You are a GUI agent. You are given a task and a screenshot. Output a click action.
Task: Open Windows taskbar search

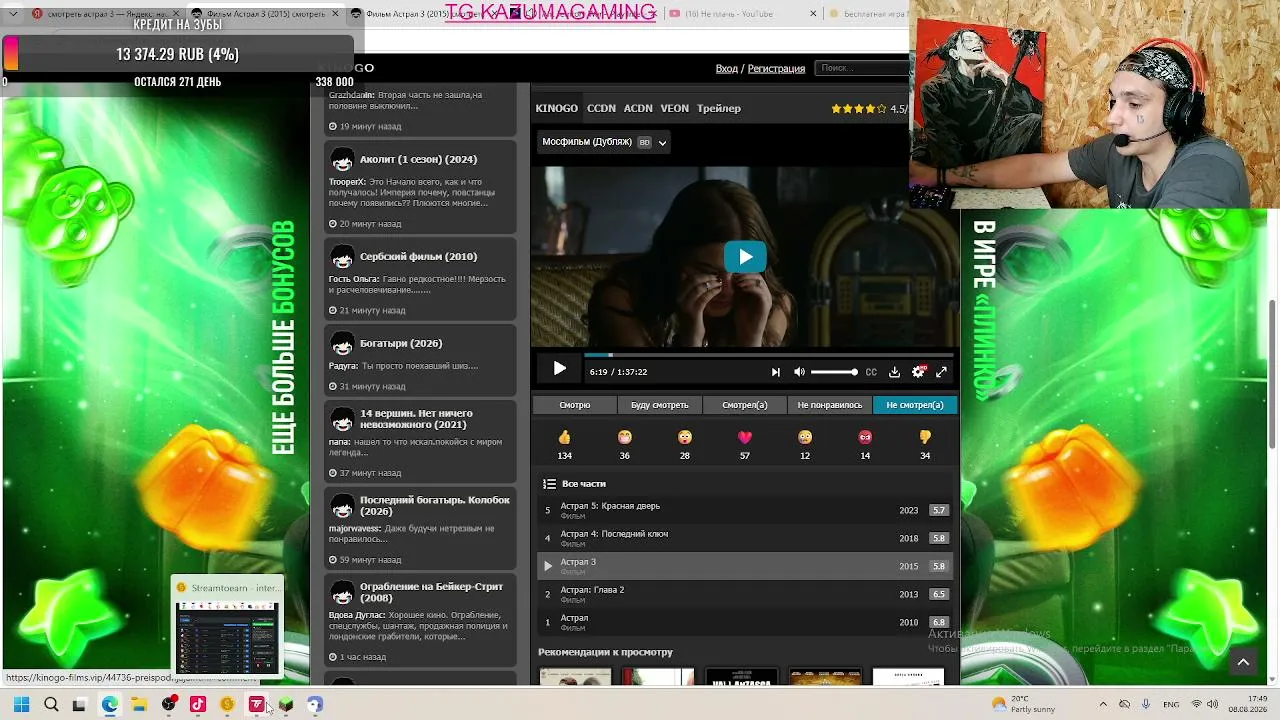[x=51, y=705]
